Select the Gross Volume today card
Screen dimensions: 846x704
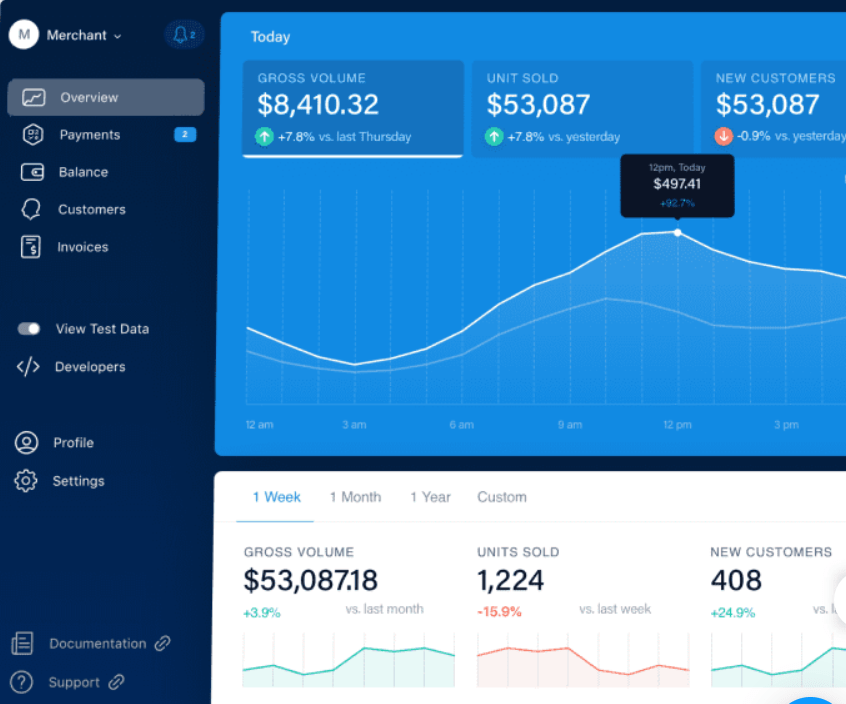coord(353,109)
